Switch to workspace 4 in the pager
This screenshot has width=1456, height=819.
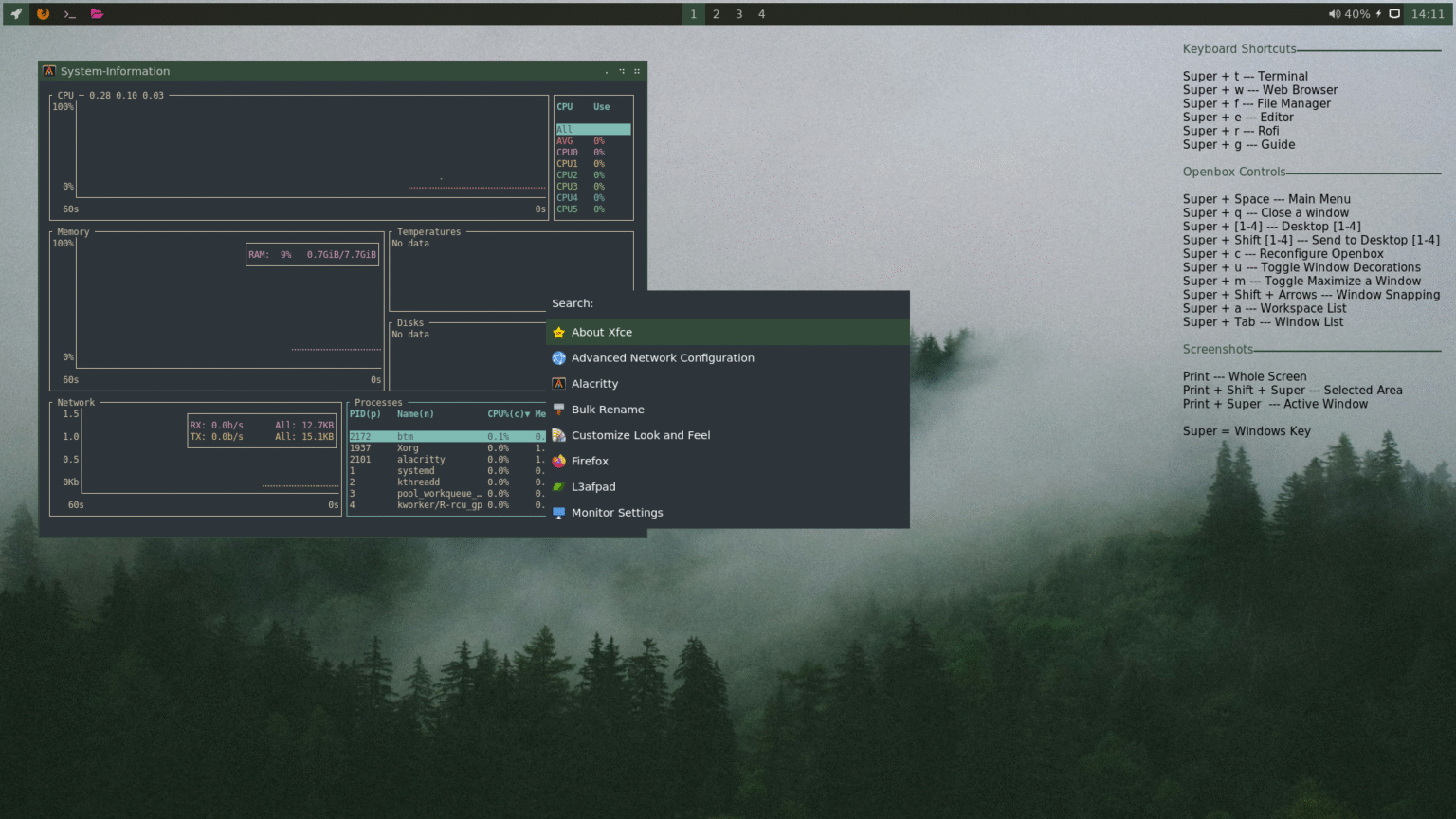(761, 14)
